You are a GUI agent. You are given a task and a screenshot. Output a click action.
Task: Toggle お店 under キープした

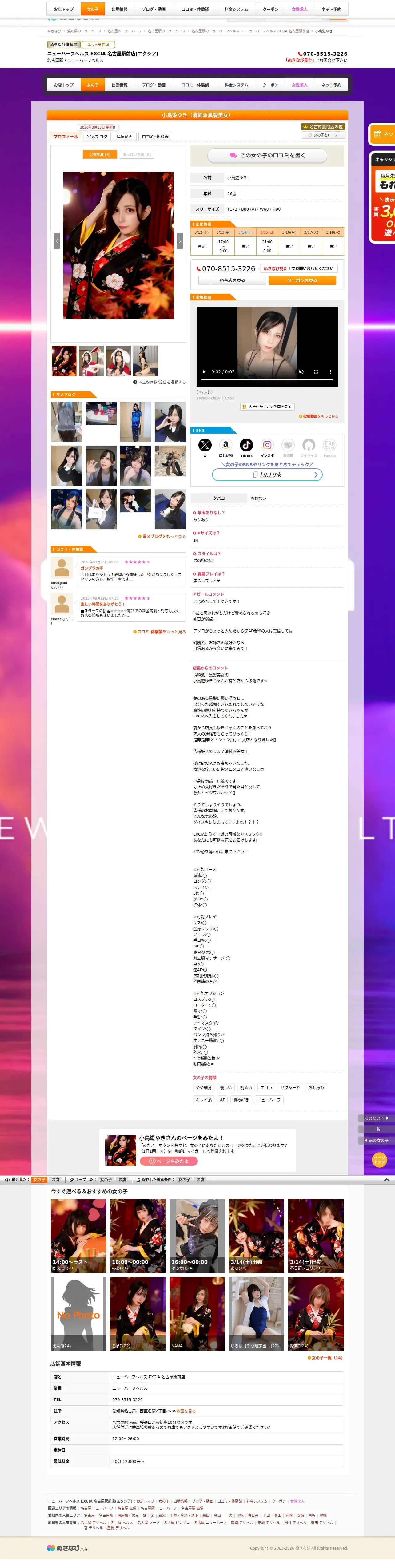click(x=122, y=1180)
